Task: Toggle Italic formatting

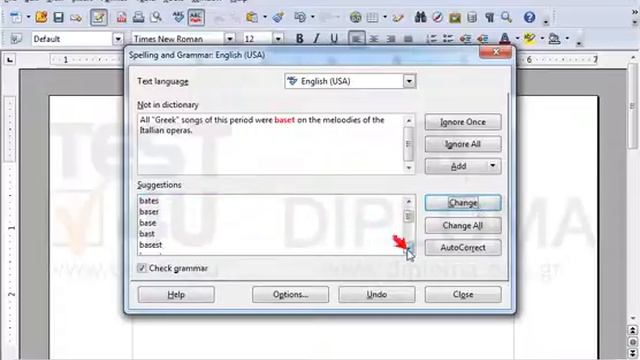Action: pyautogui.click(x=316, y=39)
